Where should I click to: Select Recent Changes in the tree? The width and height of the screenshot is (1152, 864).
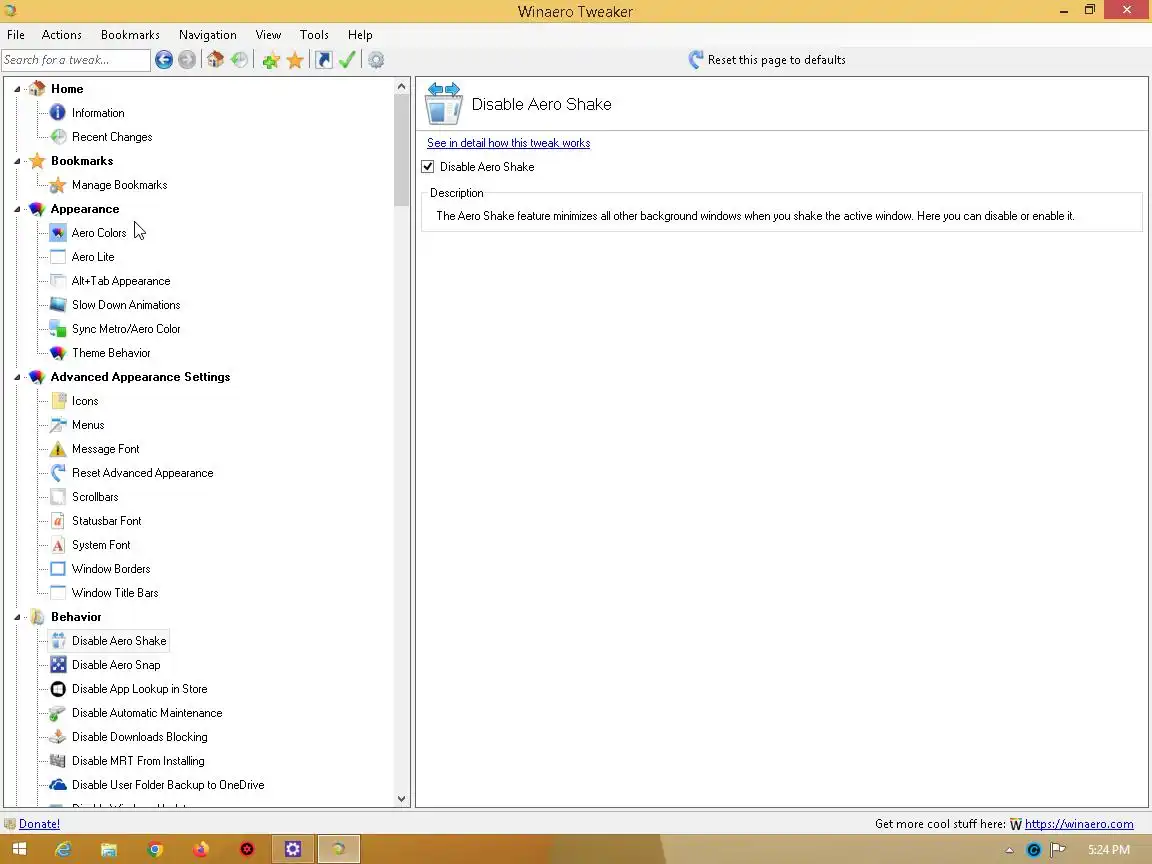112,137
